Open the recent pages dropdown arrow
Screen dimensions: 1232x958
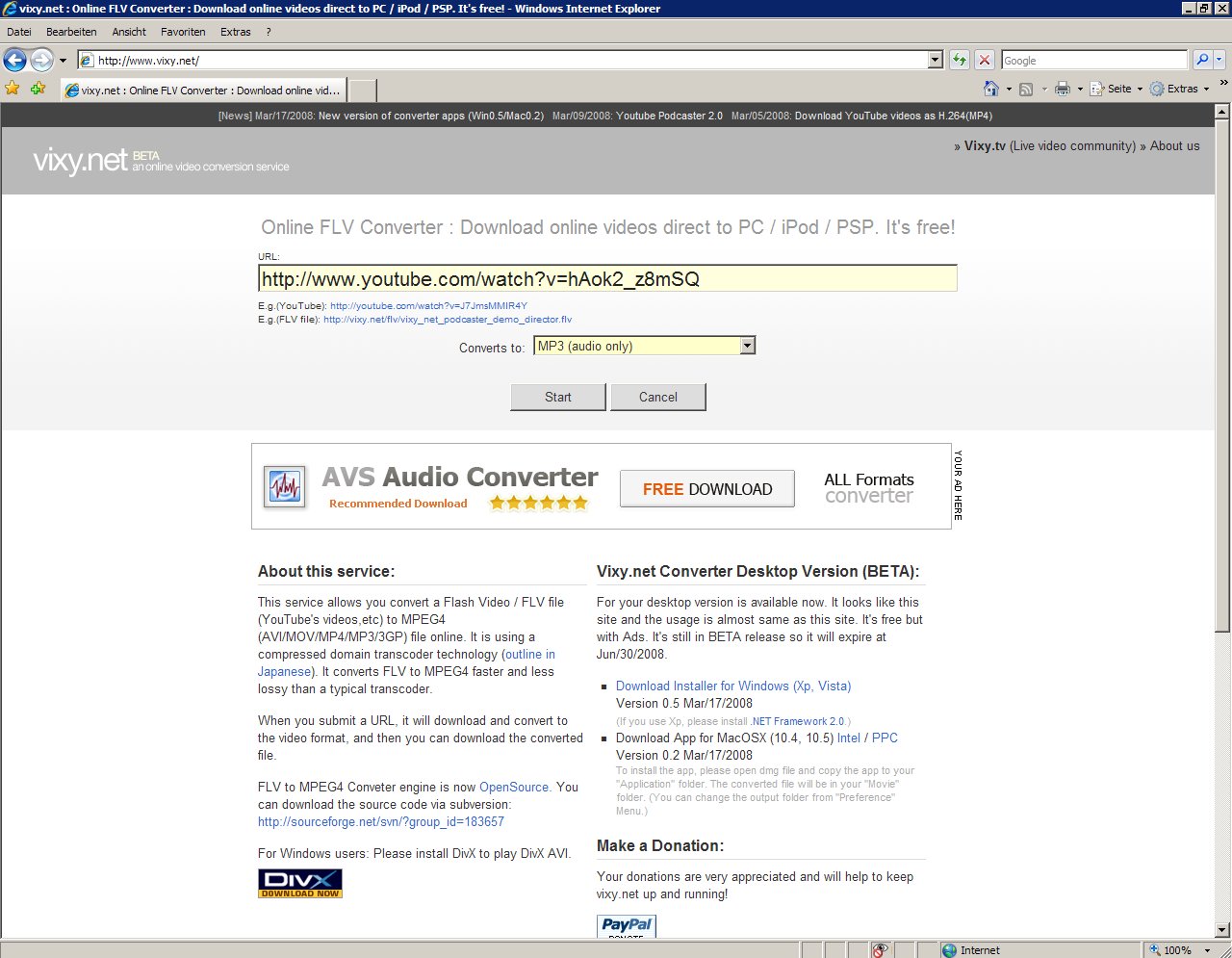coord(64,61)
